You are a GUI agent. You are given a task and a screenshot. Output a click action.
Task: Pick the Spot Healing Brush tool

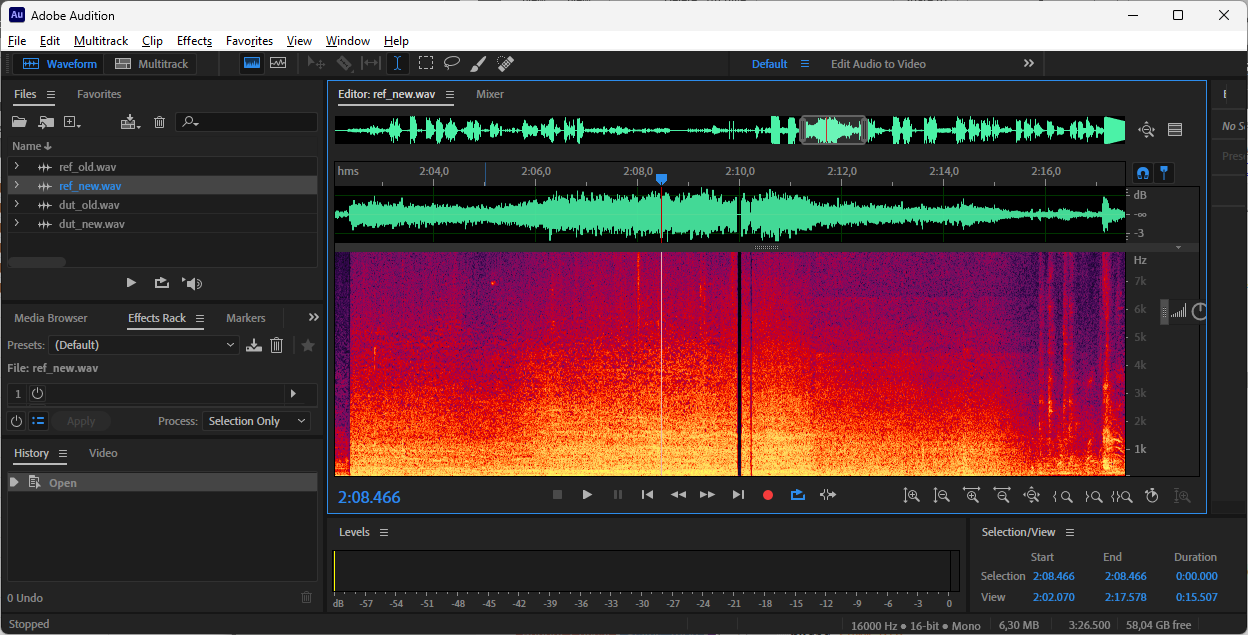click(506, 63)
